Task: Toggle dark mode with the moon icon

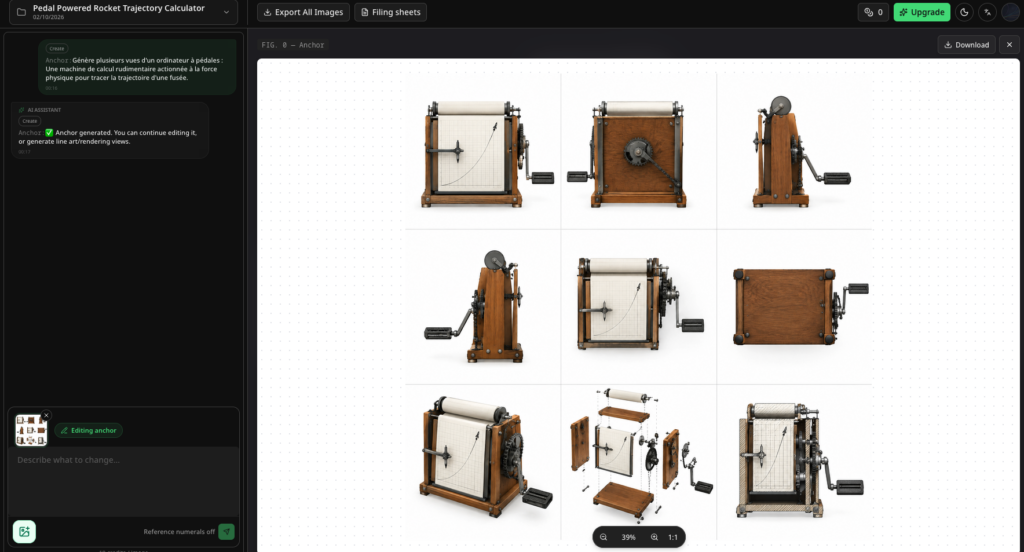Action: [964, 12]
